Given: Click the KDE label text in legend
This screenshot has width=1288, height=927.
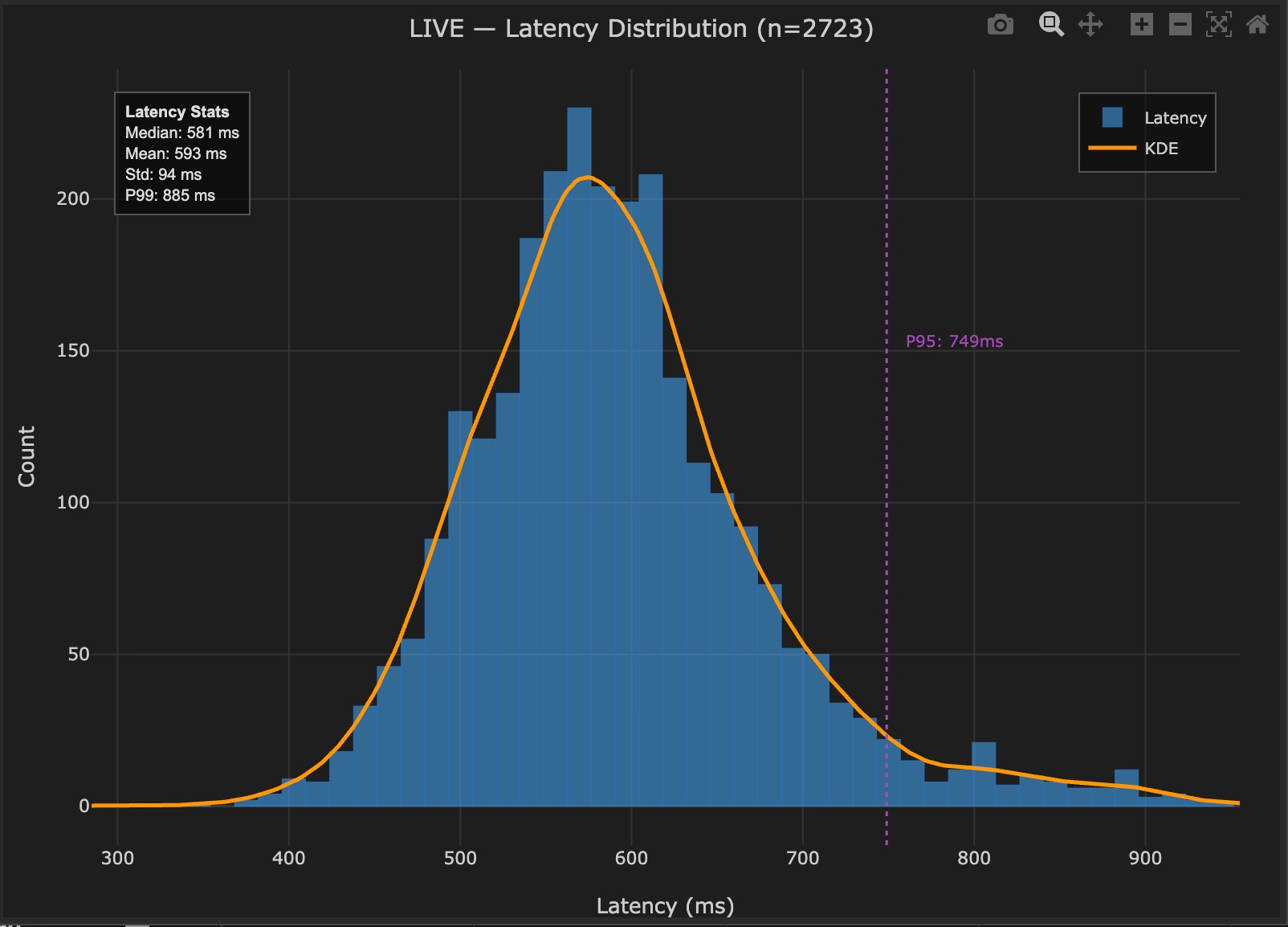Looking at the screenshot, I should click(x=1160, y=148).
